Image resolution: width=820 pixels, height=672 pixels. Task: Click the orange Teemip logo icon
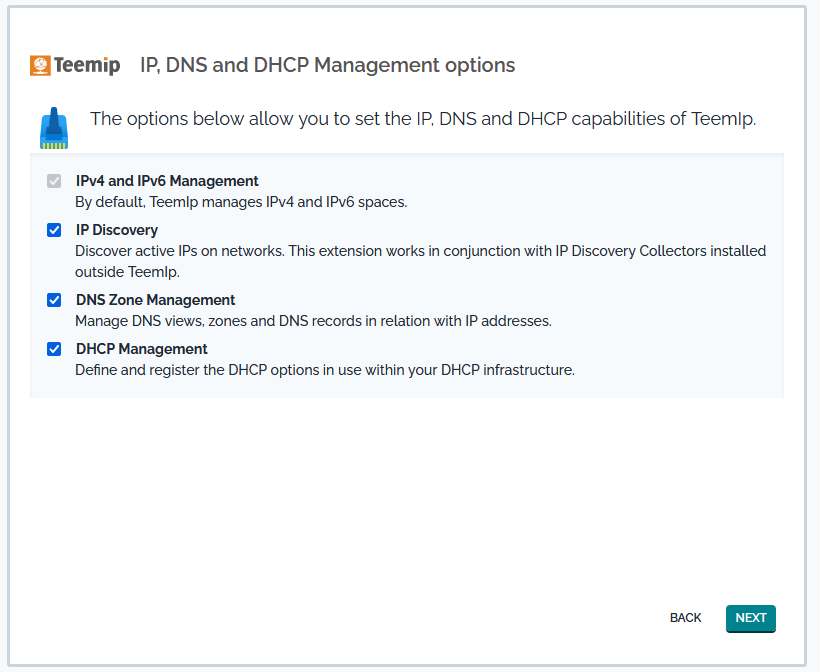pyautogui.click(x=40, y=66)
